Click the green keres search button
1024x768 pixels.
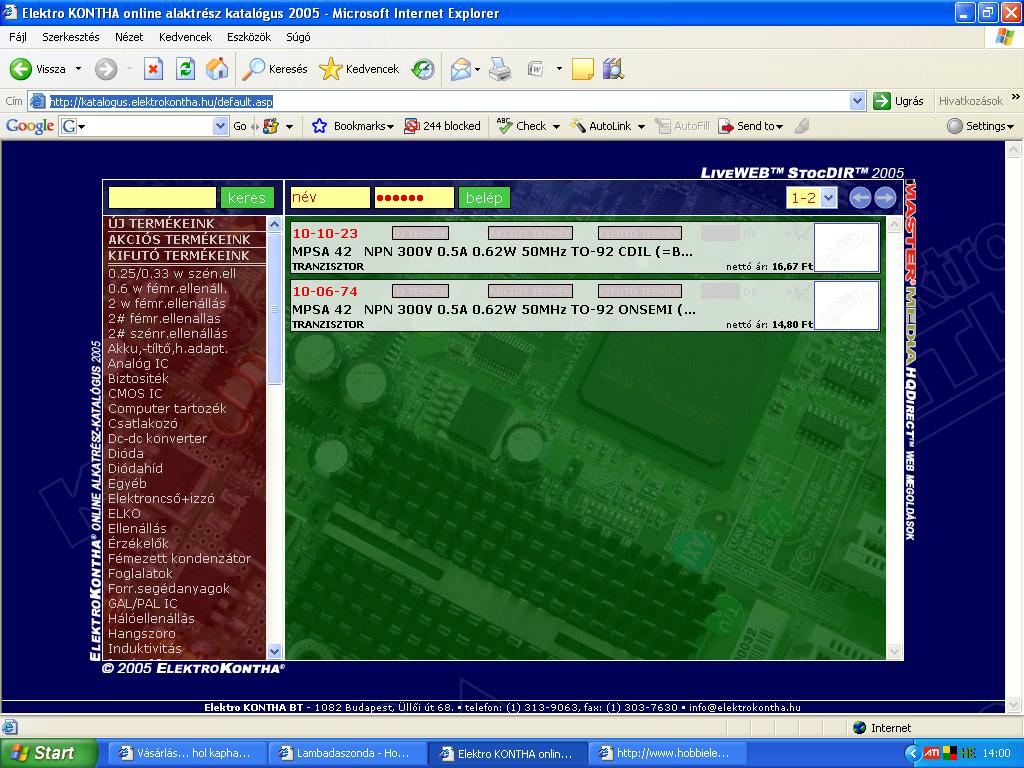(x=247, y=198)
